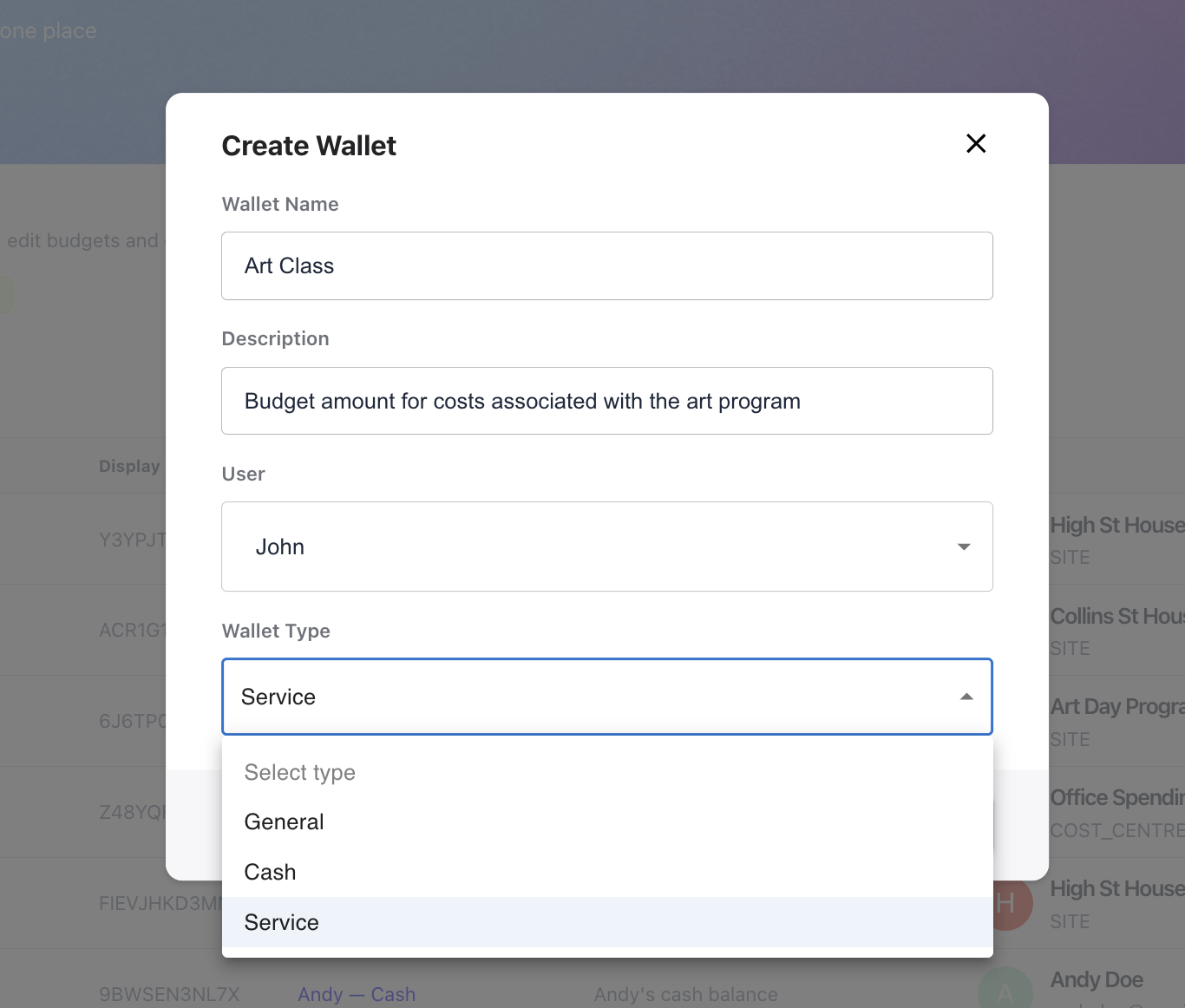The height and width of the screenshot is (1008, 1185).
Task: Click the 9BWSEN3NL7X display ID
Action: (169, 994)
